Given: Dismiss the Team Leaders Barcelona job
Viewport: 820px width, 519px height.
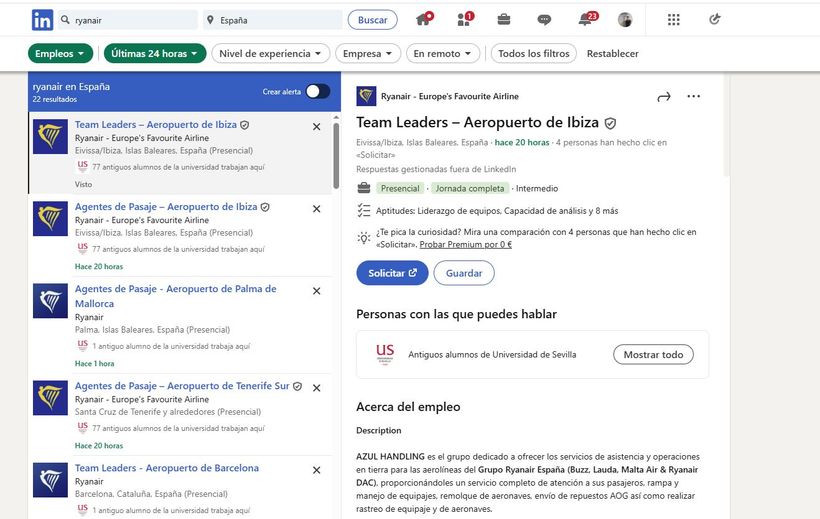Looking at the screenshot, I should [x=316, y=470].
